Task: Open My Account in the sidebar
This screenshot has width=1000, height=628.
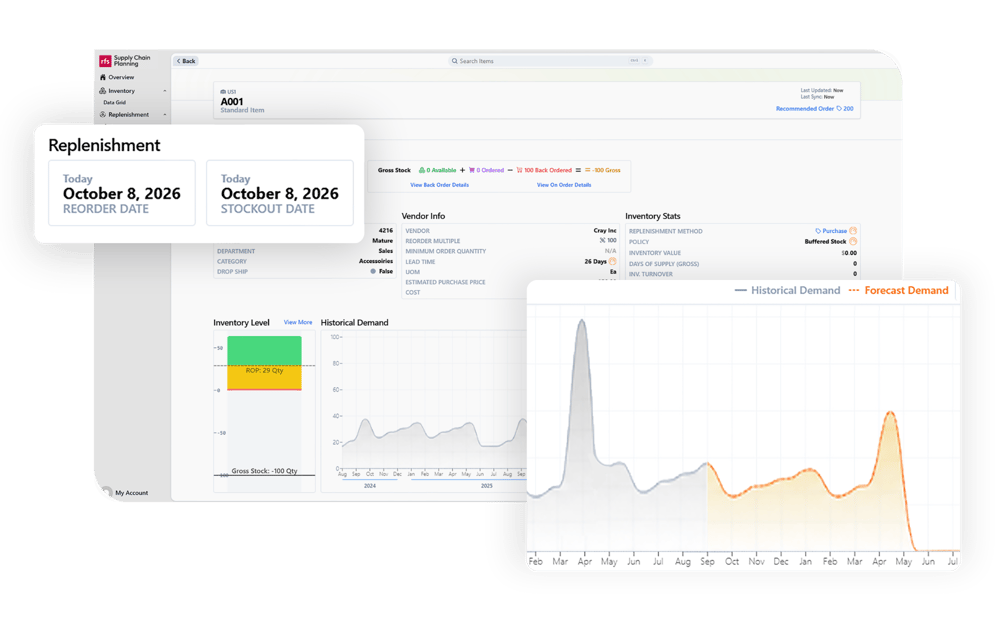Action: coord(131,493)
